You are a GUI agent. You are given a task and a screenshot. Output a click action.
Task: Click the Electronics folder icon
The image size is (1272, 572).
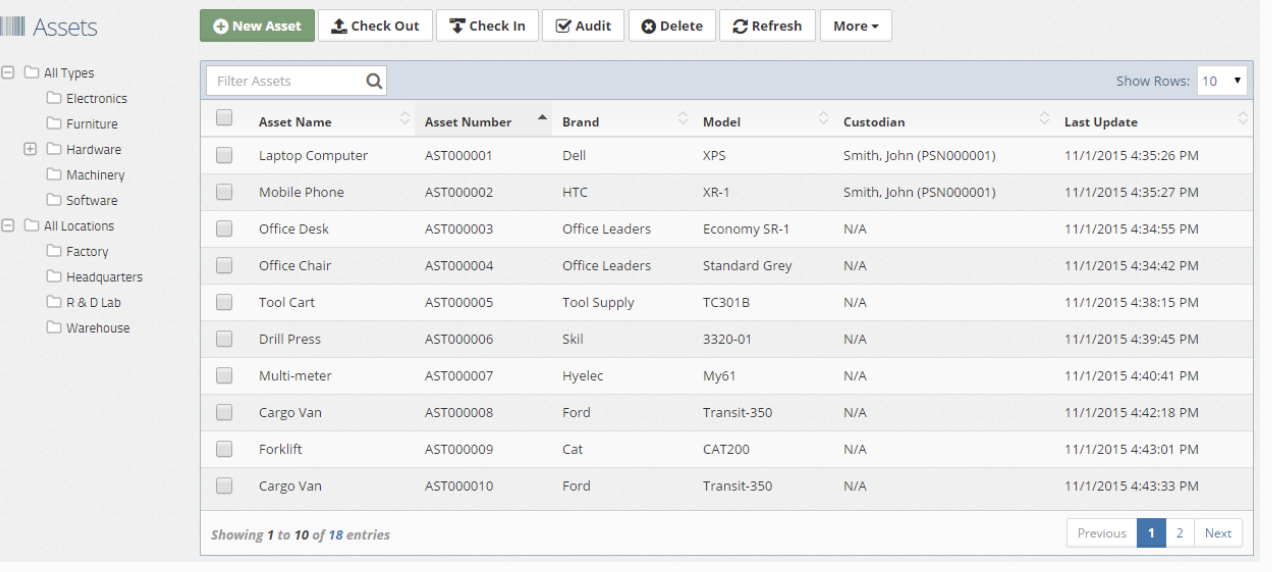coord(54,98)
